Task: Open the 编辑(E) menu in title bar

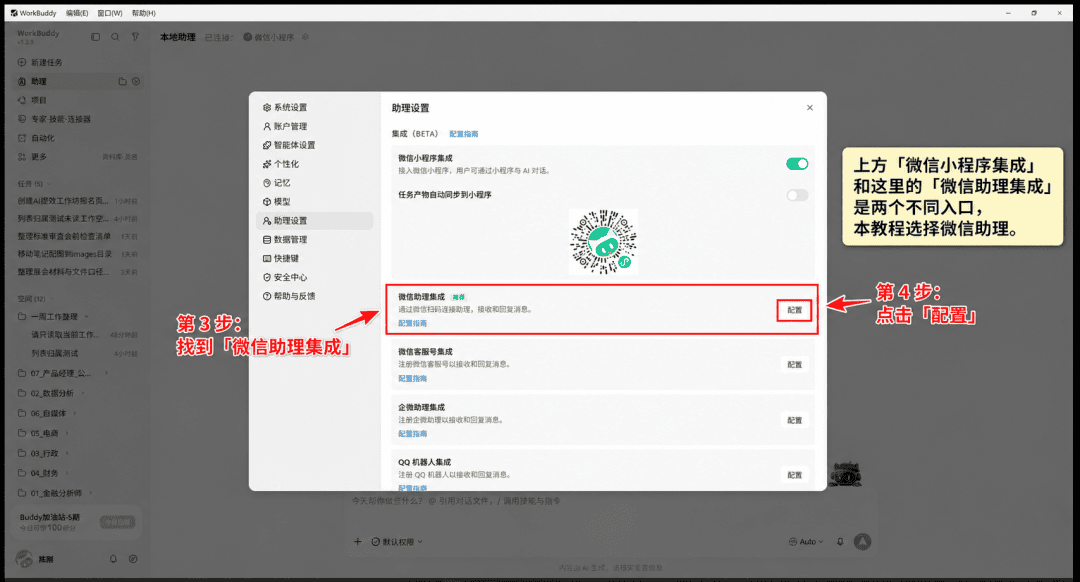Action: click(x=77, y=13)
